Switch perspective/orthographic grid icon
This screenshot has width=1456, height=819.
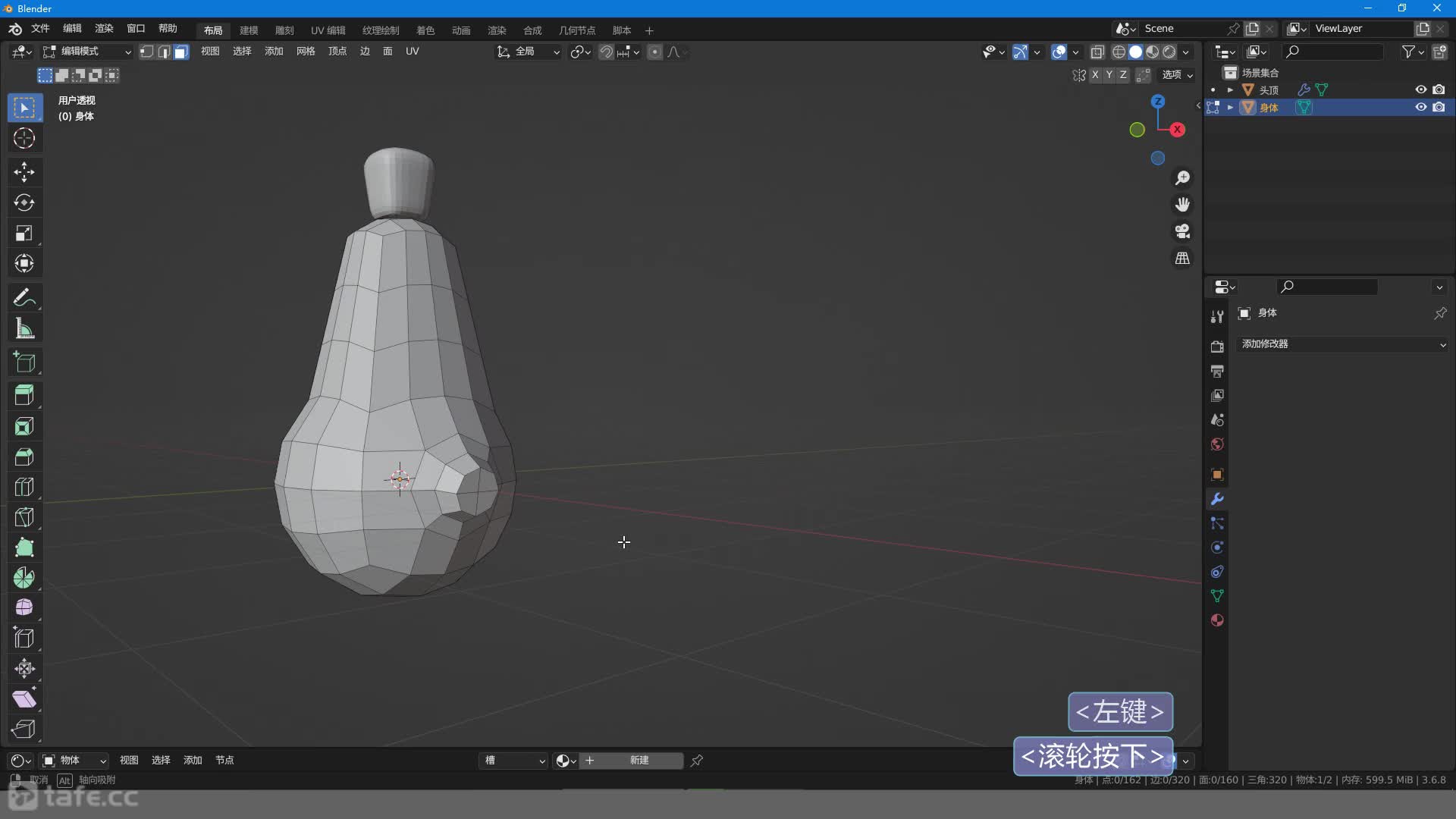click(1182, 259)
